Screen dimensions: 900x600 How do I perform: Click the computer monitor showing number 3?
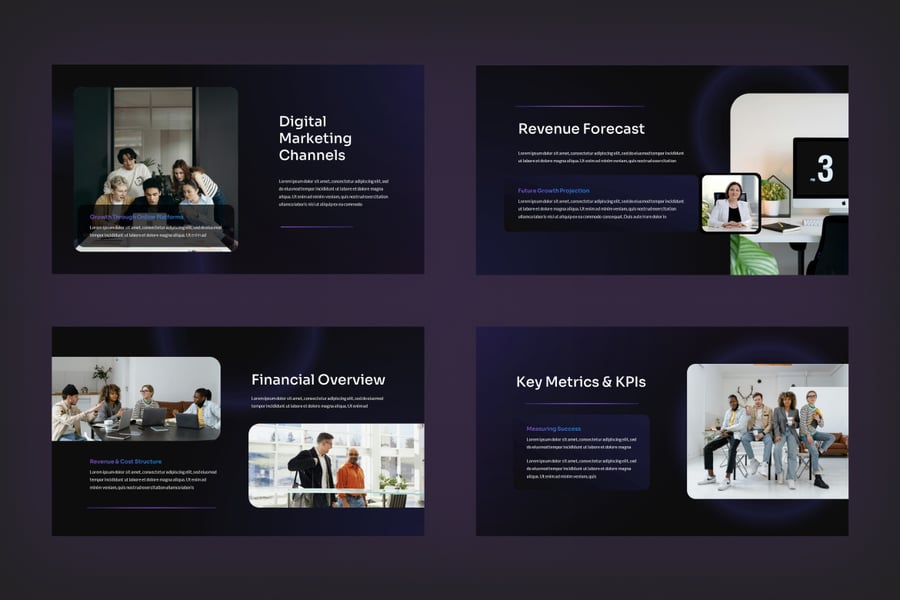click(x=820, y=168)
